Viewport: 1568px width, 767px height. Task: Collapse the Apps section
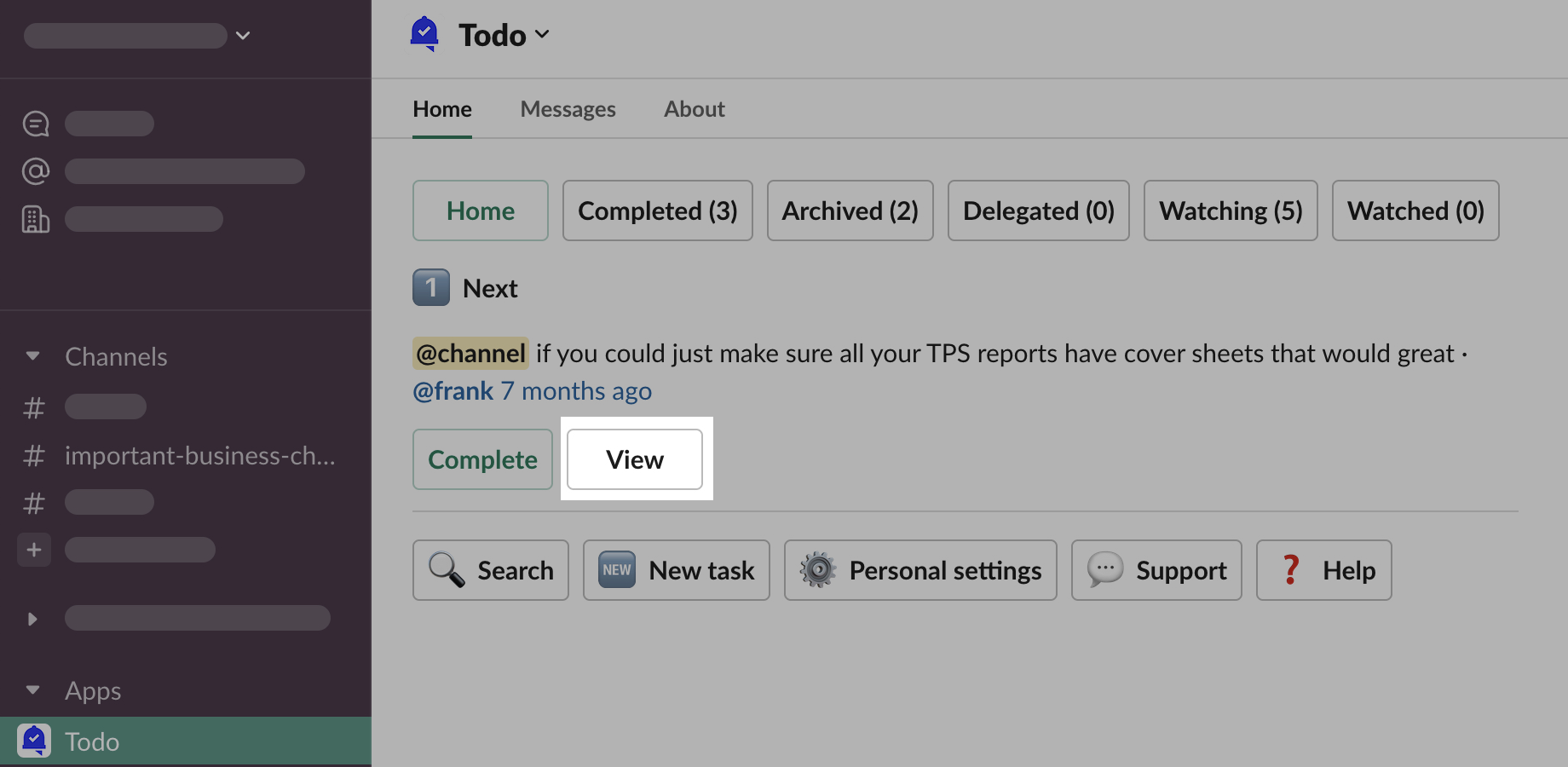click(x=33, y=690)
